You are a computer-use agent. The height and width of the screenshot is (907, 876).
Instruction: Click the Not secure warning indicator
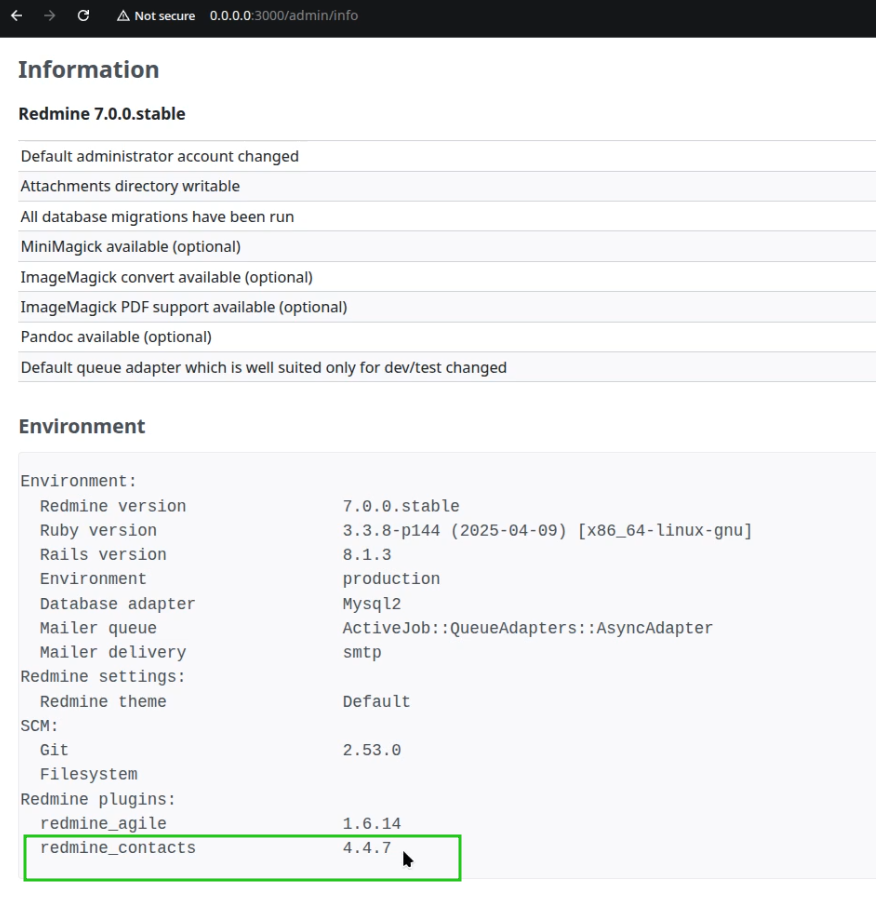[x=156, y=16]
